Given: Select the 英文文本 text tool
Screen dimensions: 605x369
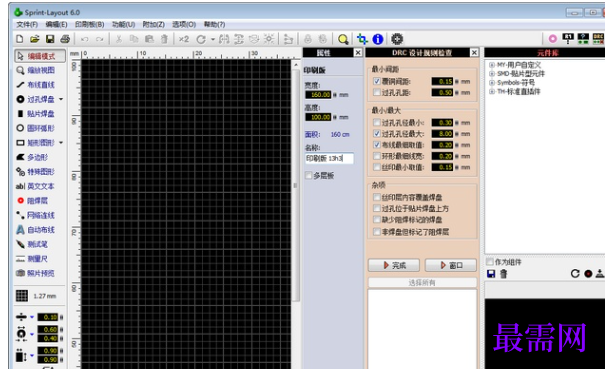Looking at the screenshot, I should (x=35, y=186).
